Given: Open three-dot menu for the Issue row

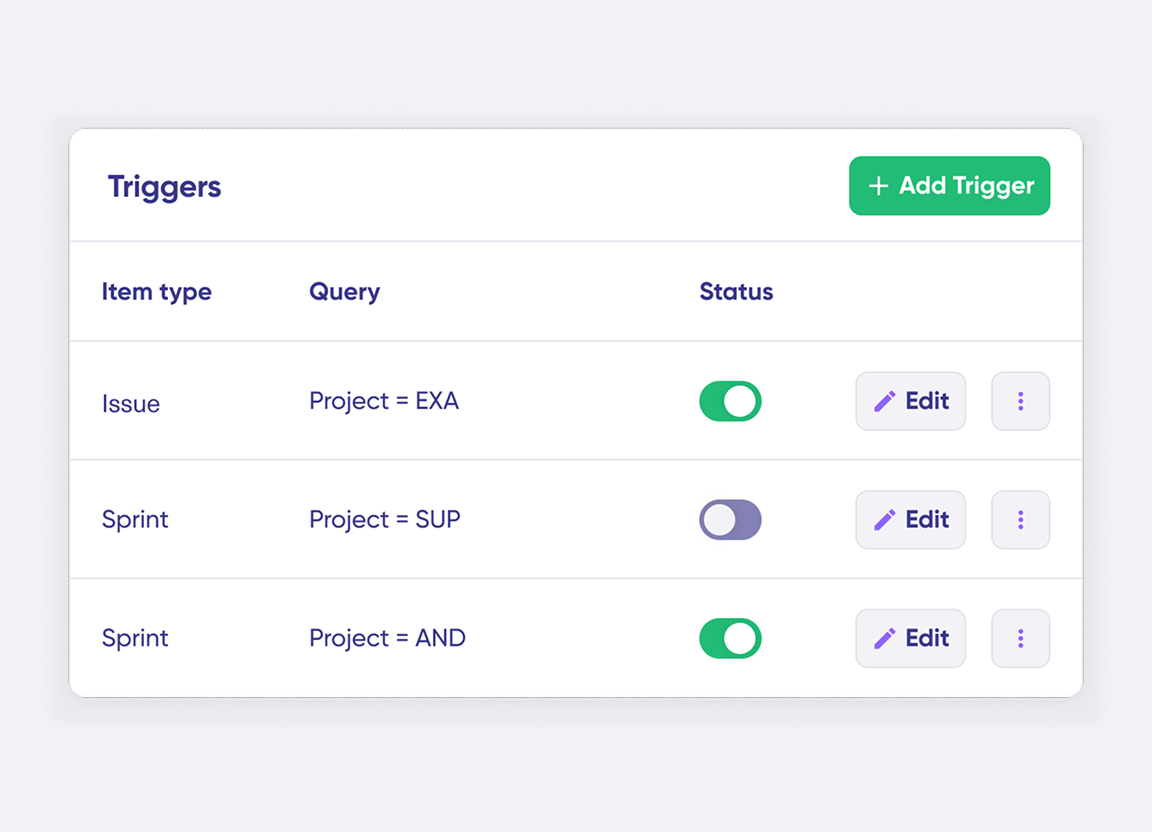Looking at the screenshot, I should 1020,401.
